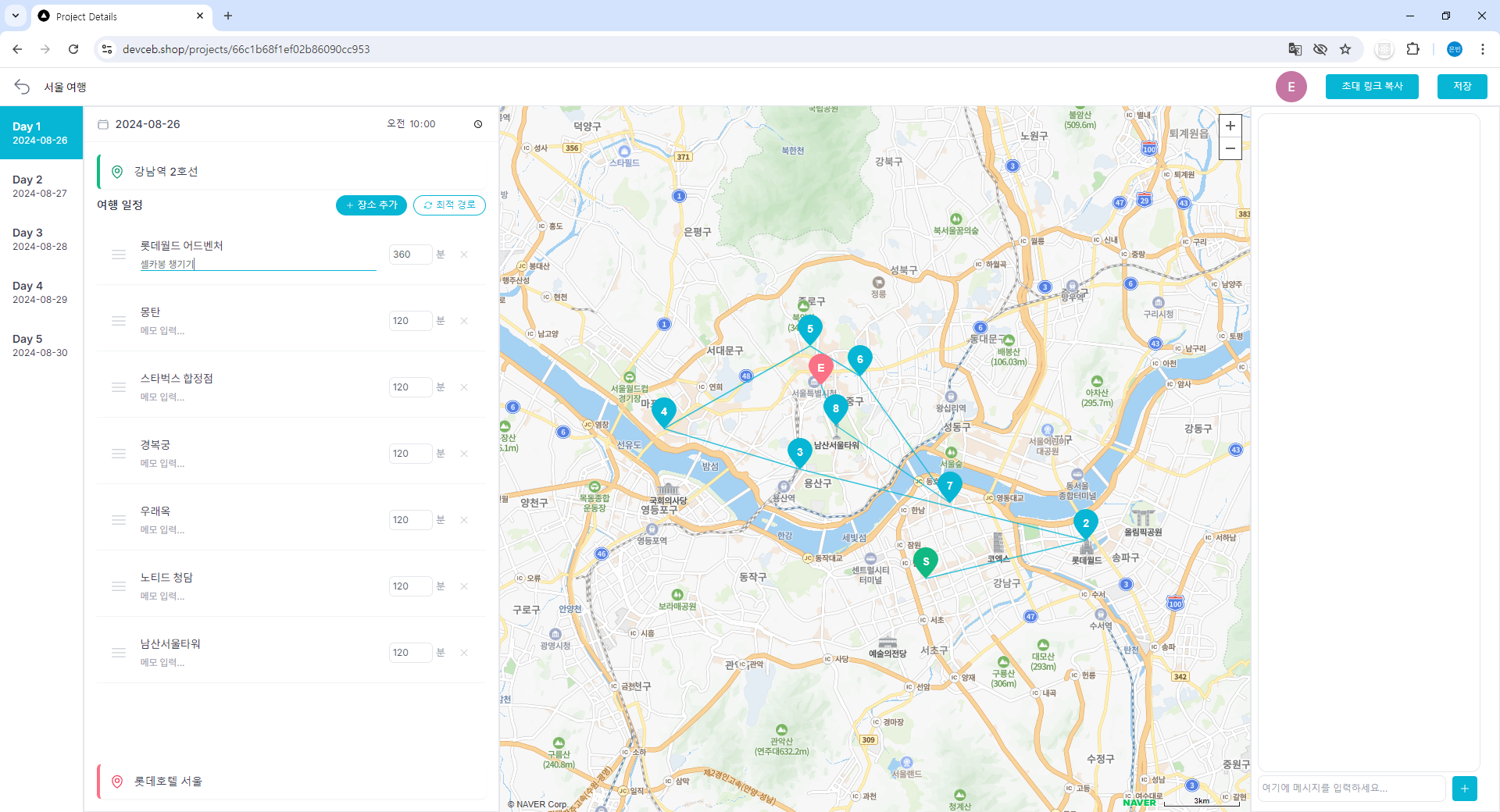Open the Chrome three-dot menu
Image resolution: width=1500 pixels, height=812 pixels.
(1482, 49)
